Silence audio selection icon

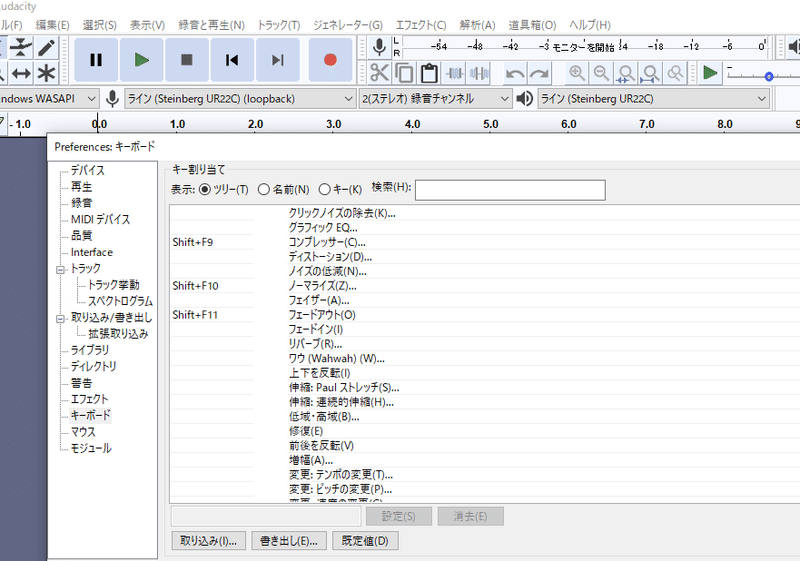pyautogui.click(x=479, y=73)
